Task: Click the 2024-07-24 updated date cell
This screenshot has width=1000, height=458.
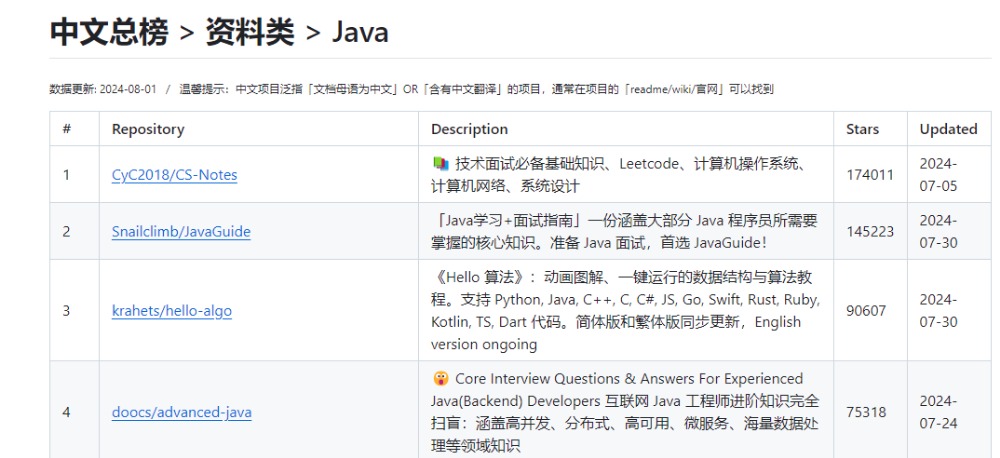Action: pyautogui.click(x=938, y=411)
